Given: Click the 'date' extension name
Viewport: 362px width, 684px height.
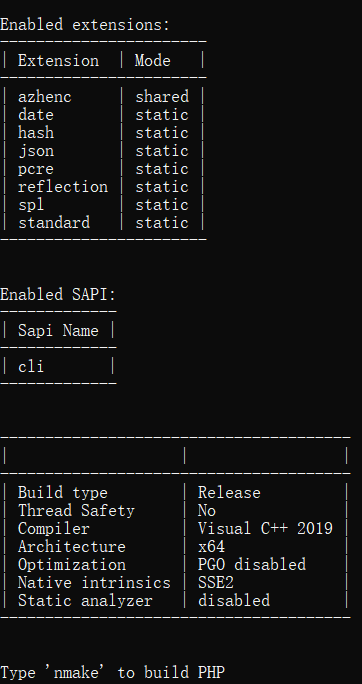Looking at the screenshot, I should click(x=36, y=115).
